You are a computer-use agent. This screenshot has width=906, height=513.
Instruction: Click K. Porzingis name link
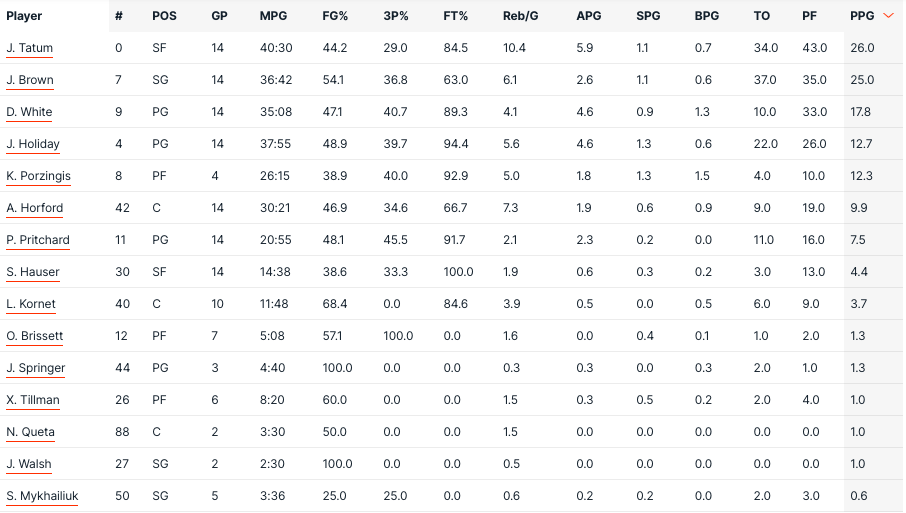tap(38, 176)
